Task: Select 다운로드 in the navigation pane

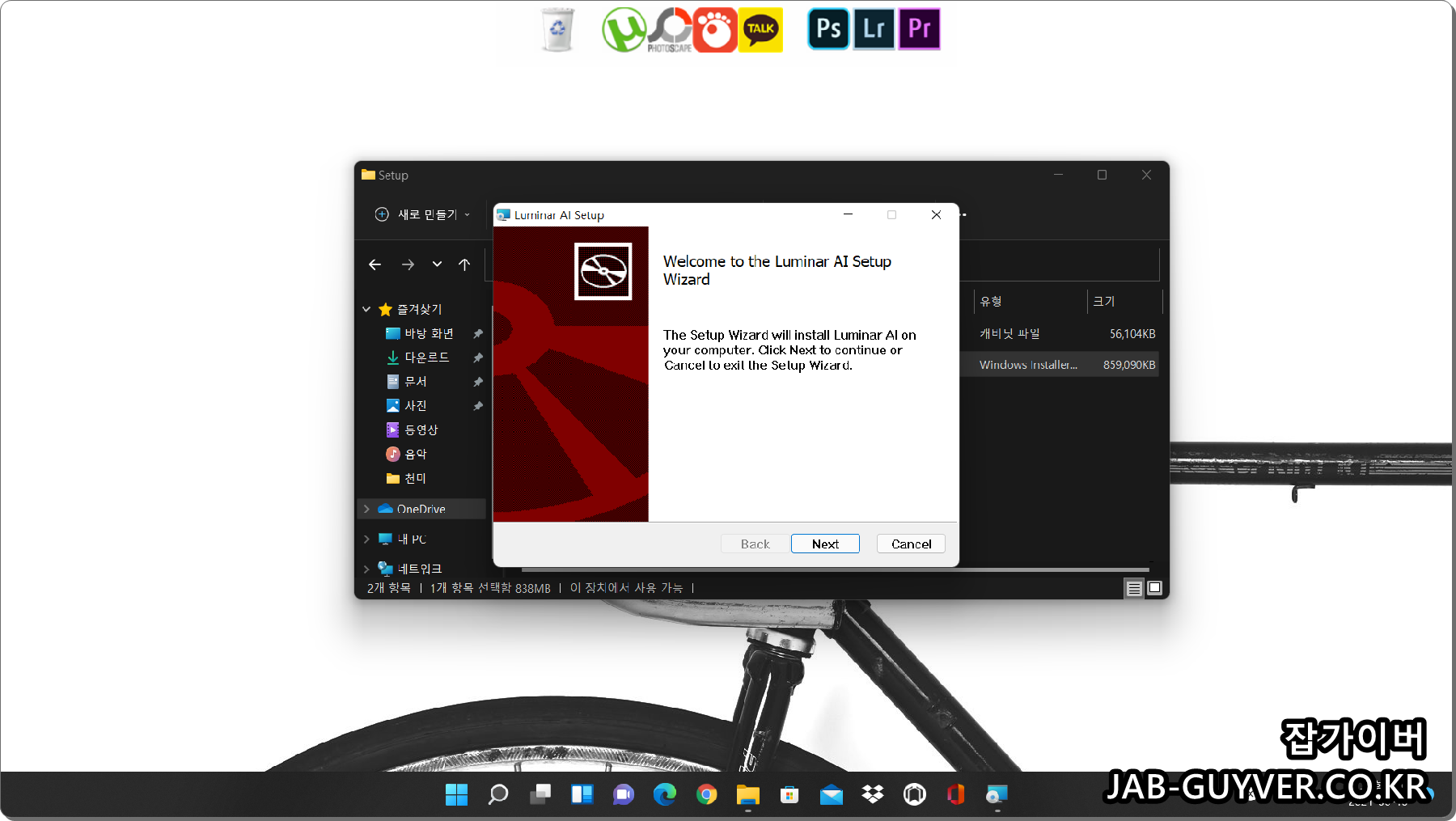Action: 426,358
